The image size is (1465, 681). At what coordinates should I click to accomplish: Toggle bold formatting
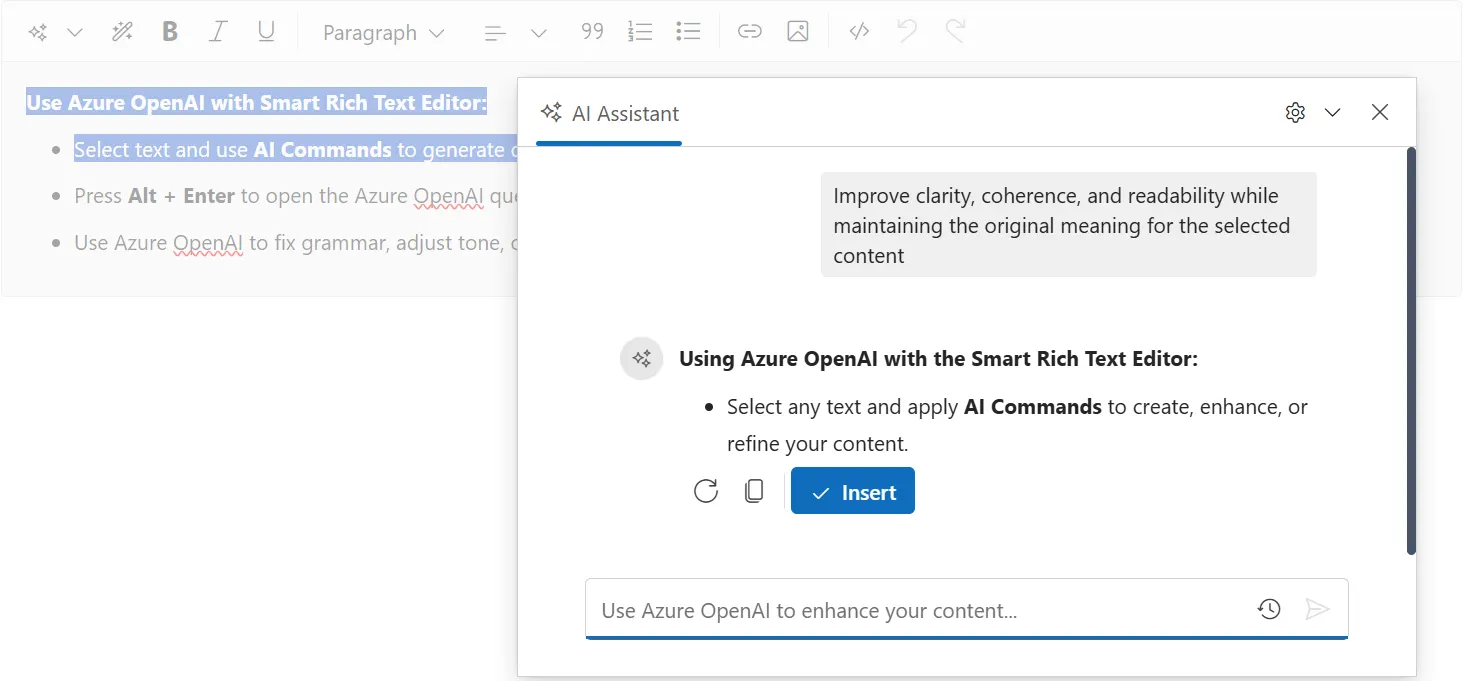(x=170, y=32)
